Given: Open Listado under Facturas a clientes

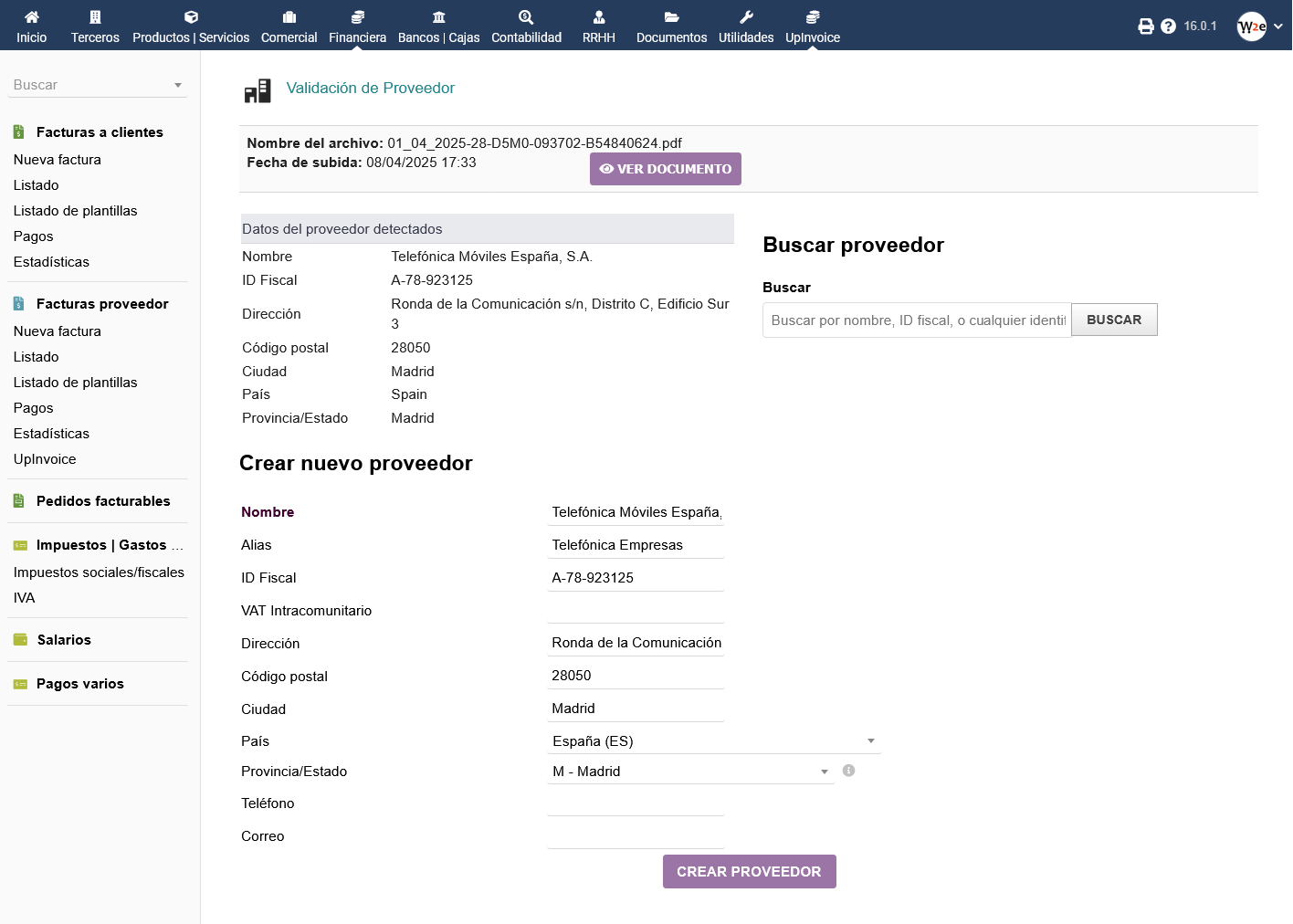Looking at the screenshot, I should tap(37, 185).
